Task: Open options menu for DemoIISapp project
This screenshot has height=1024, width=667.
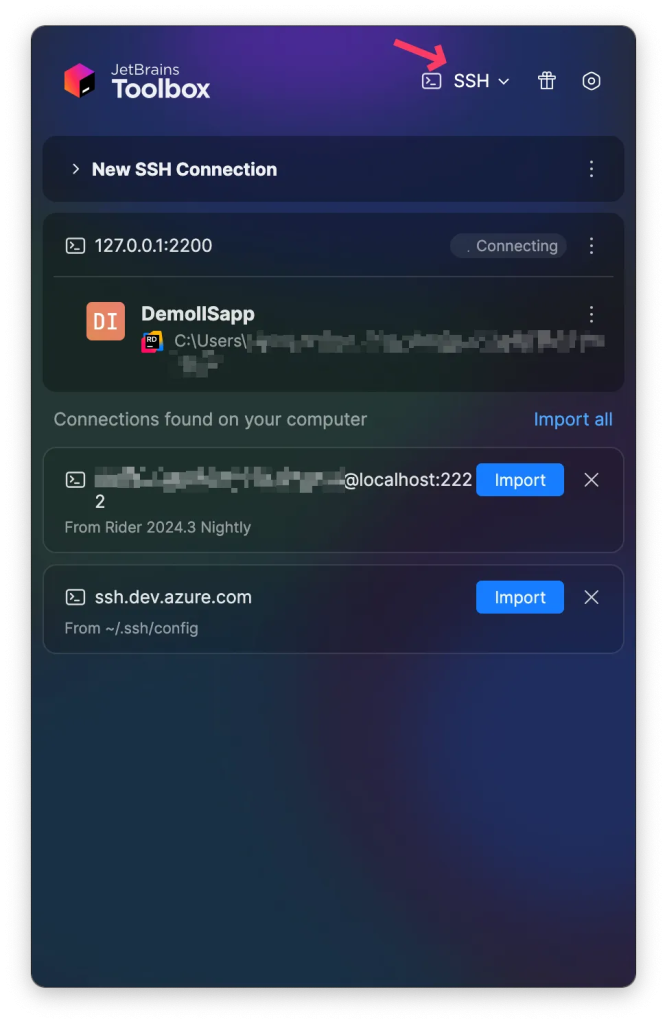Action: [x=591, y=314]
